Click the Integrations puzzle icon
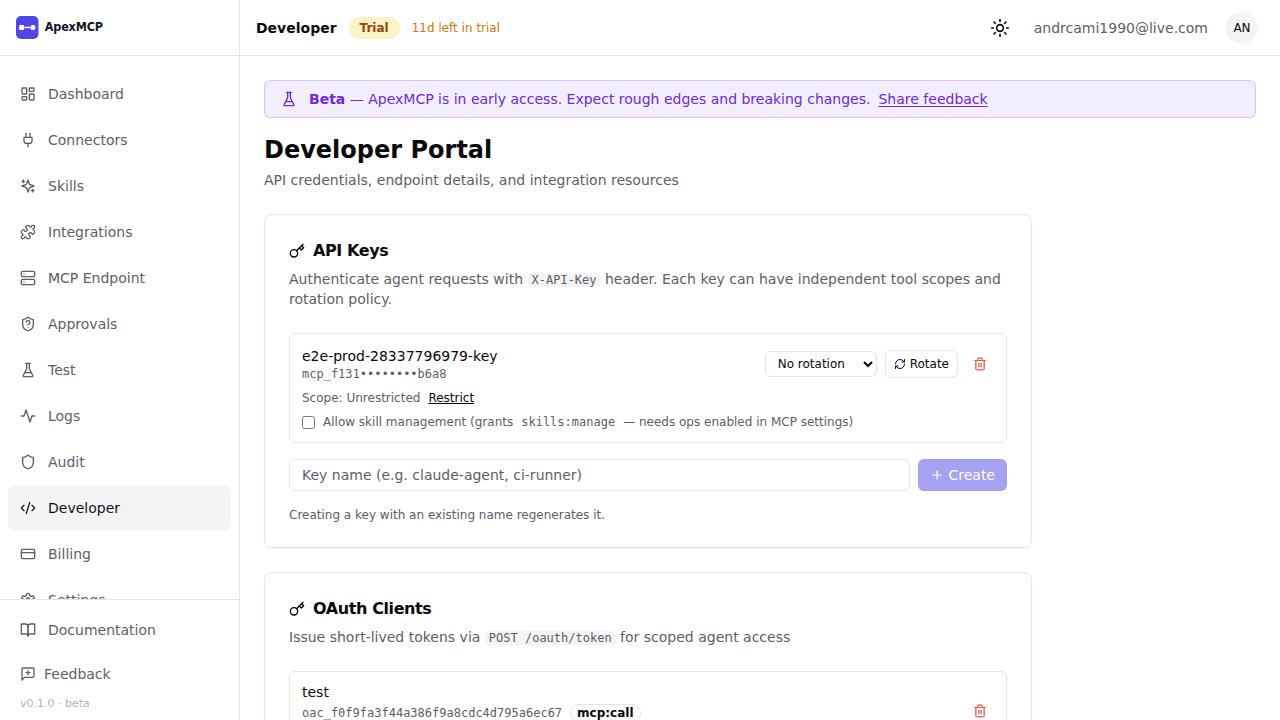The height and width of the screenshot is (720, 1280). (x=28, y=232)
